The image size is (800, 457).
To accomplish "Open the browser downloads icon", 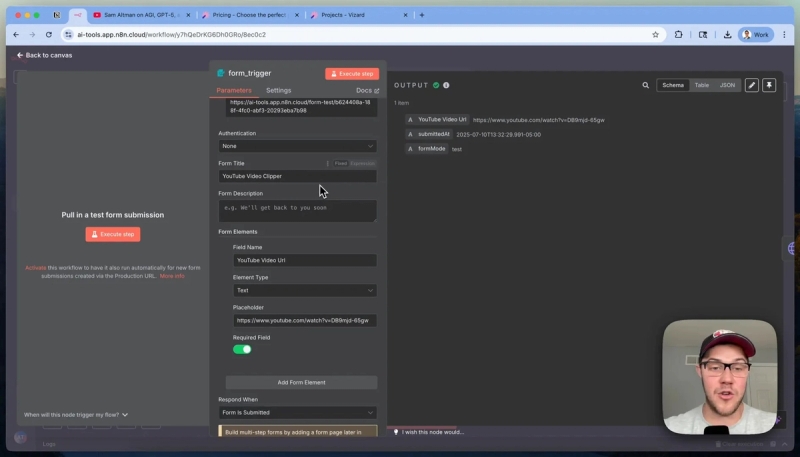I will 727,35.
